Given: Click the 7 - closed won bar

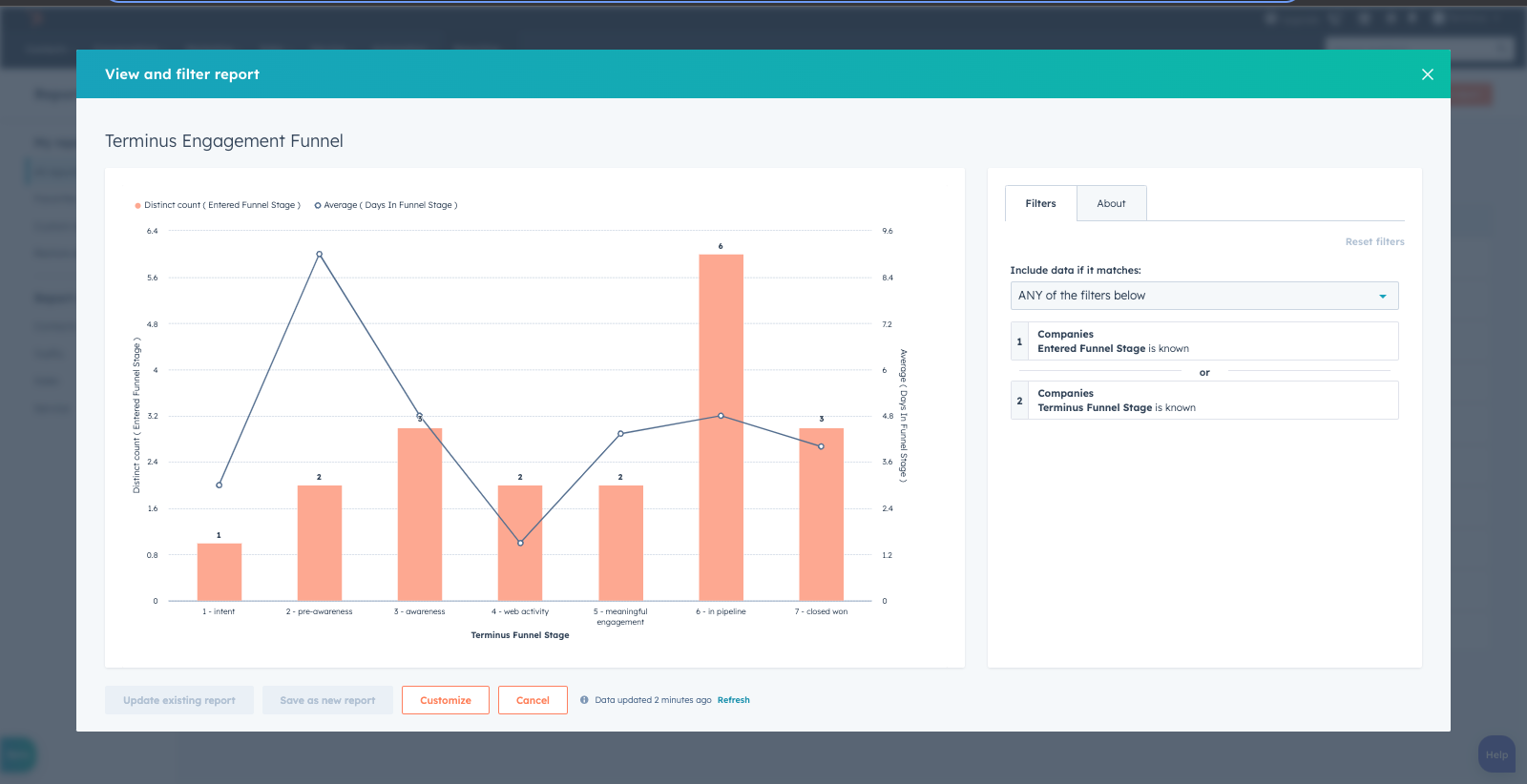Looking at the screenshot, I should (821, 515).
